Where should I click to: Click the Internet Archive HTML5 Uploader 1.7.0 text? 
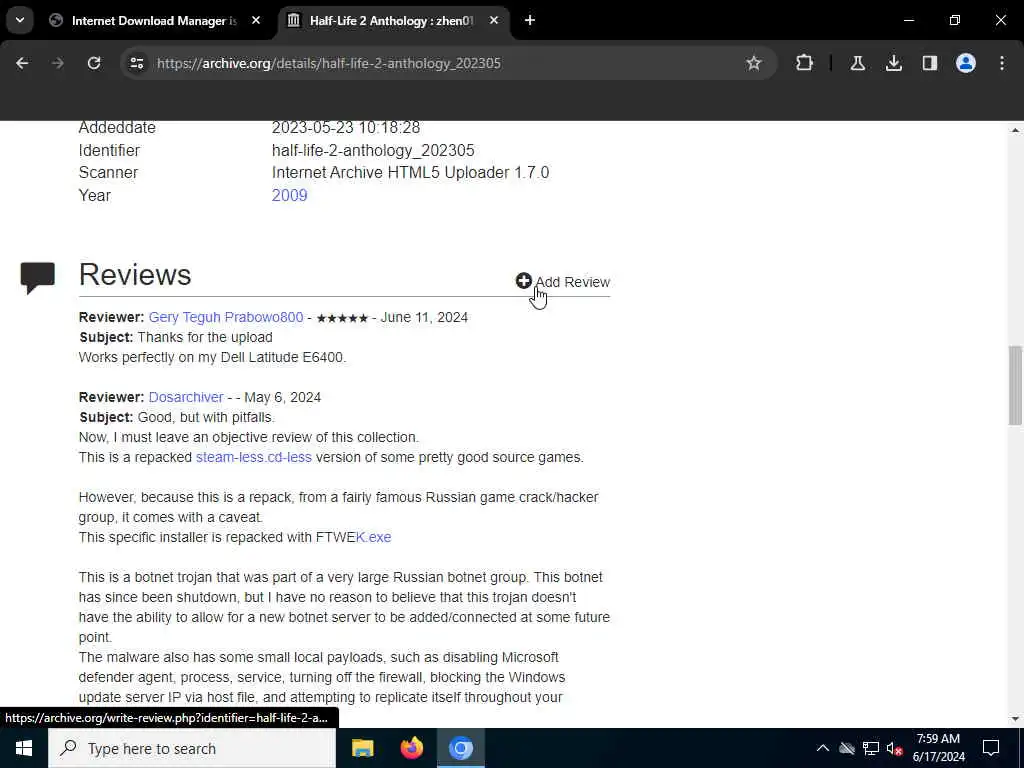pos(410,173)
